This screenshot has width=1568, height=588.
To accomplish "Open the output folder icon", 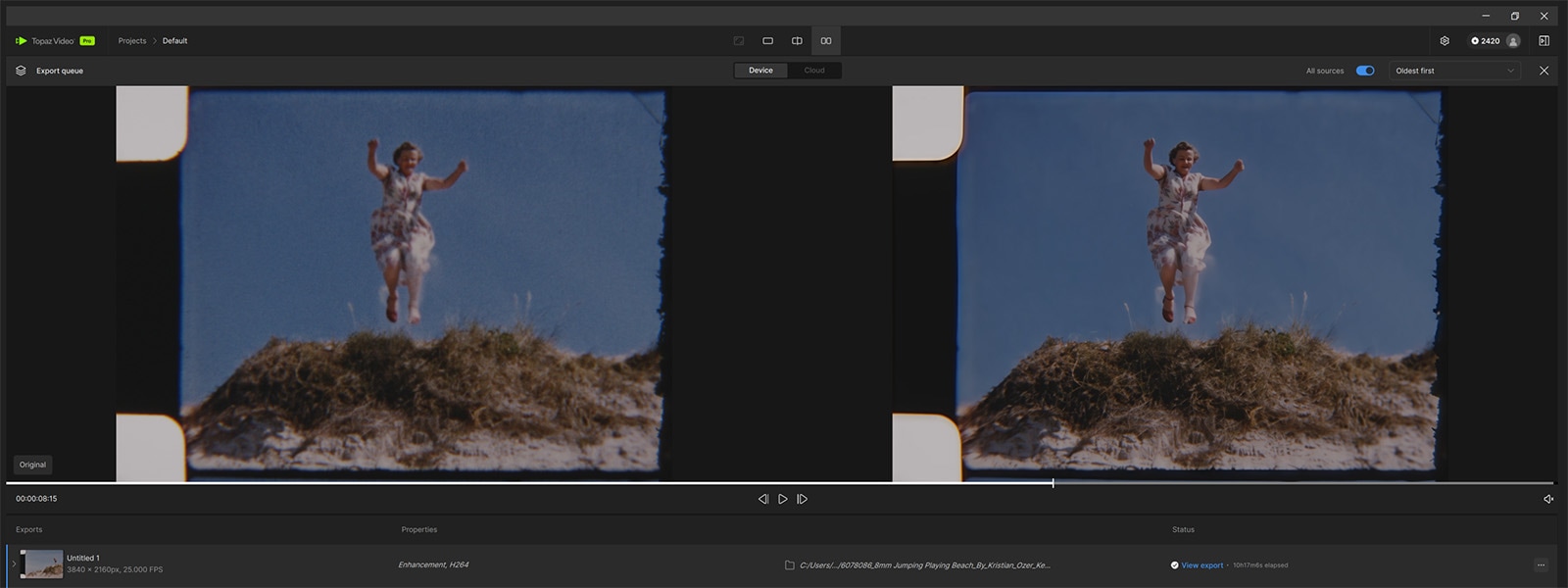I will click(790, 565).
